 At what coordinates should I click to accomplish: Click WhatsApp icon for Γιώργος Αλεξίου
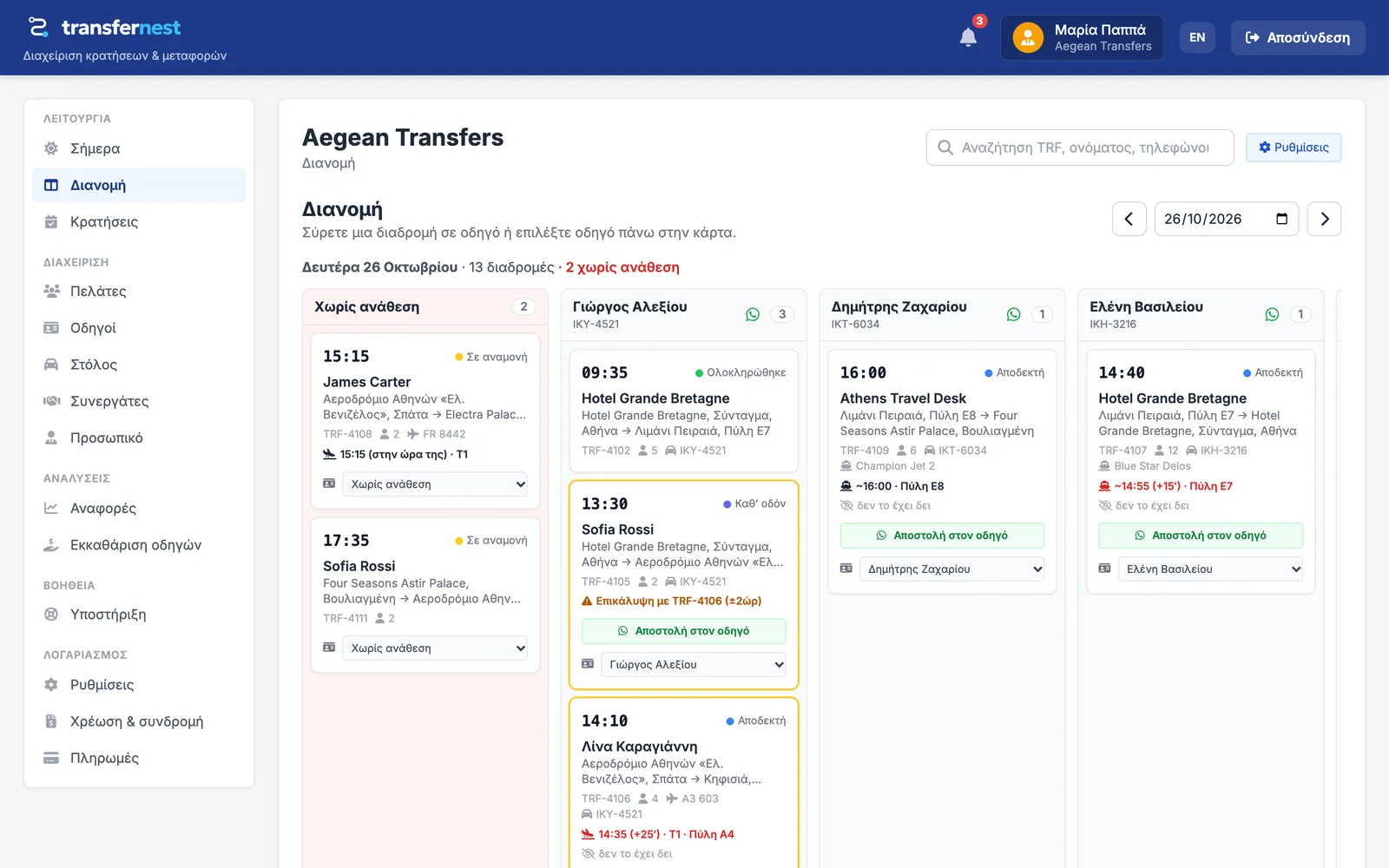[x=753, y=314]
